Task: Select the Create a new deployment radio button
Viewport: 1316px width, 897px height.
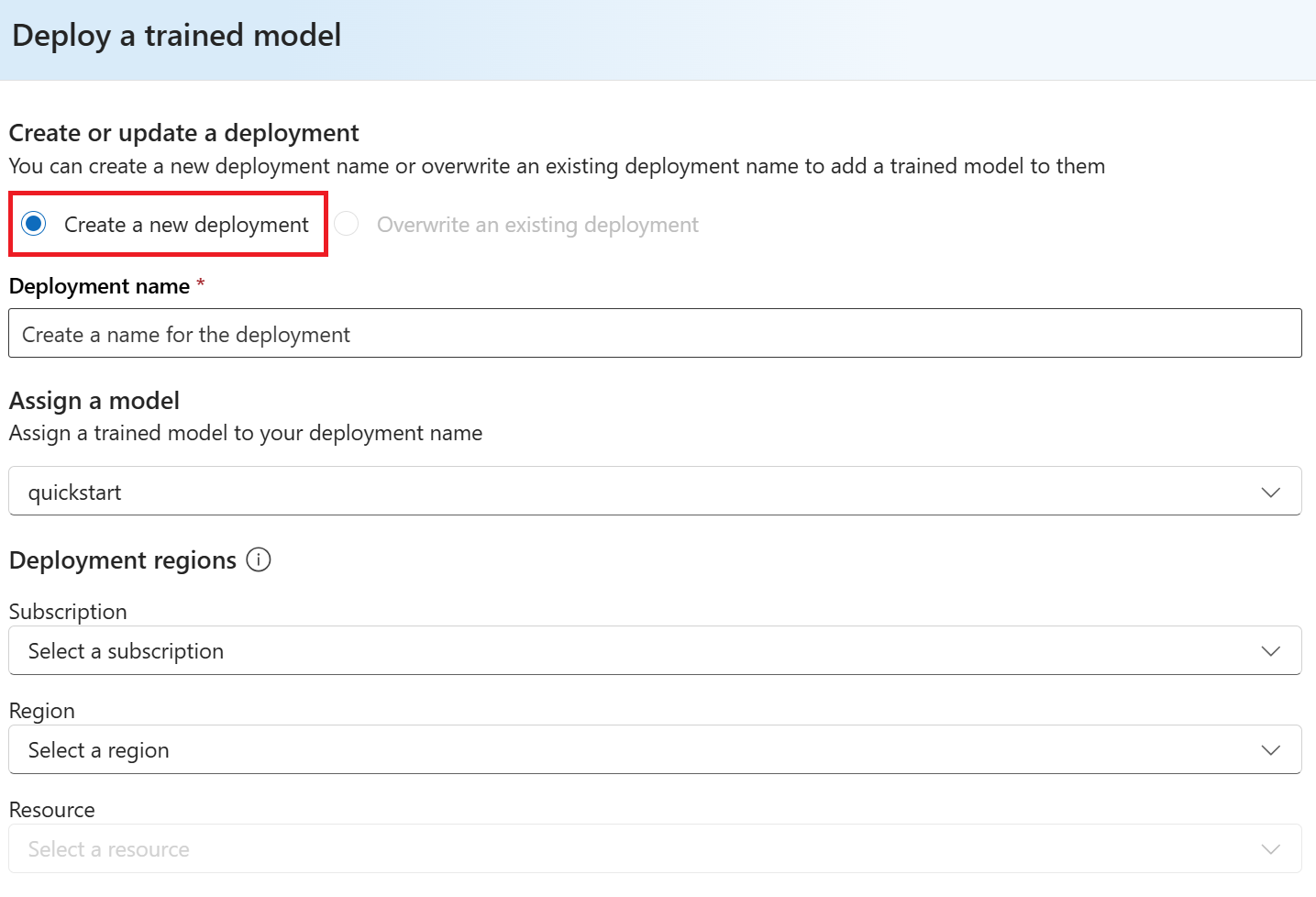Action: [x=34, y=224]
